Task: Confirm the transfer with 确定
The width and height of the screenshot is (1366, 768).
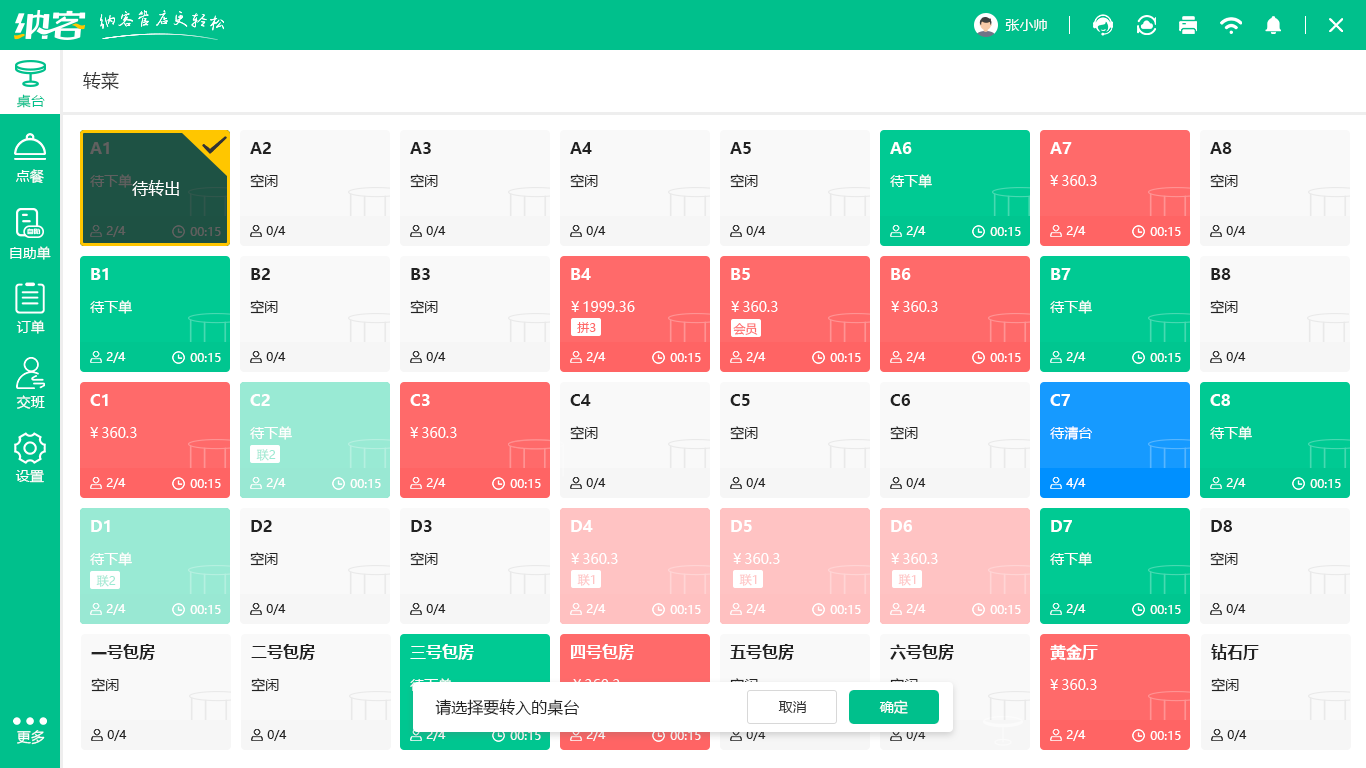Action: tap(893, 707)
